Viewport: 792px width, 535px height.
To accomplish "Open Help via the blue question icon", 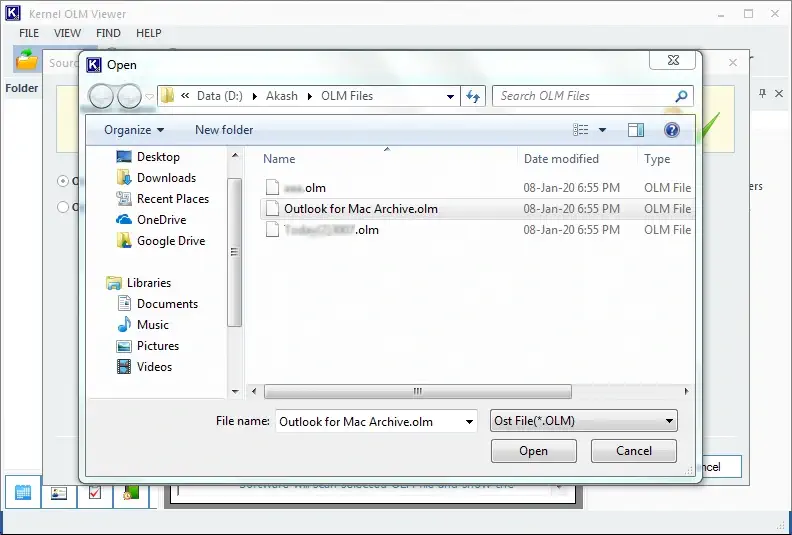I will click(x=671, y=130).
